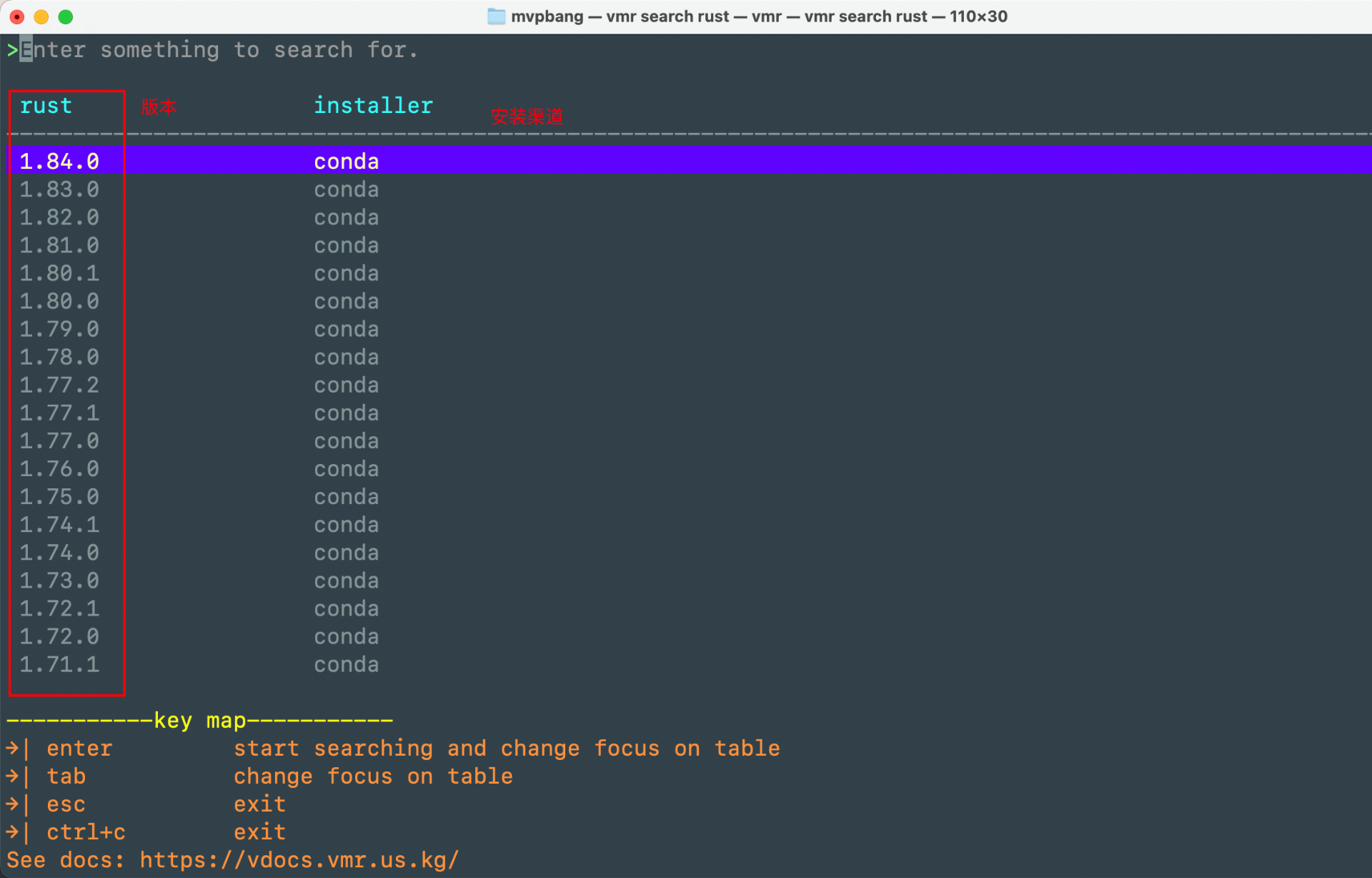Click the green prompt arrow symbol
The image size is (1372, 878).
click(x=12, y=50)
